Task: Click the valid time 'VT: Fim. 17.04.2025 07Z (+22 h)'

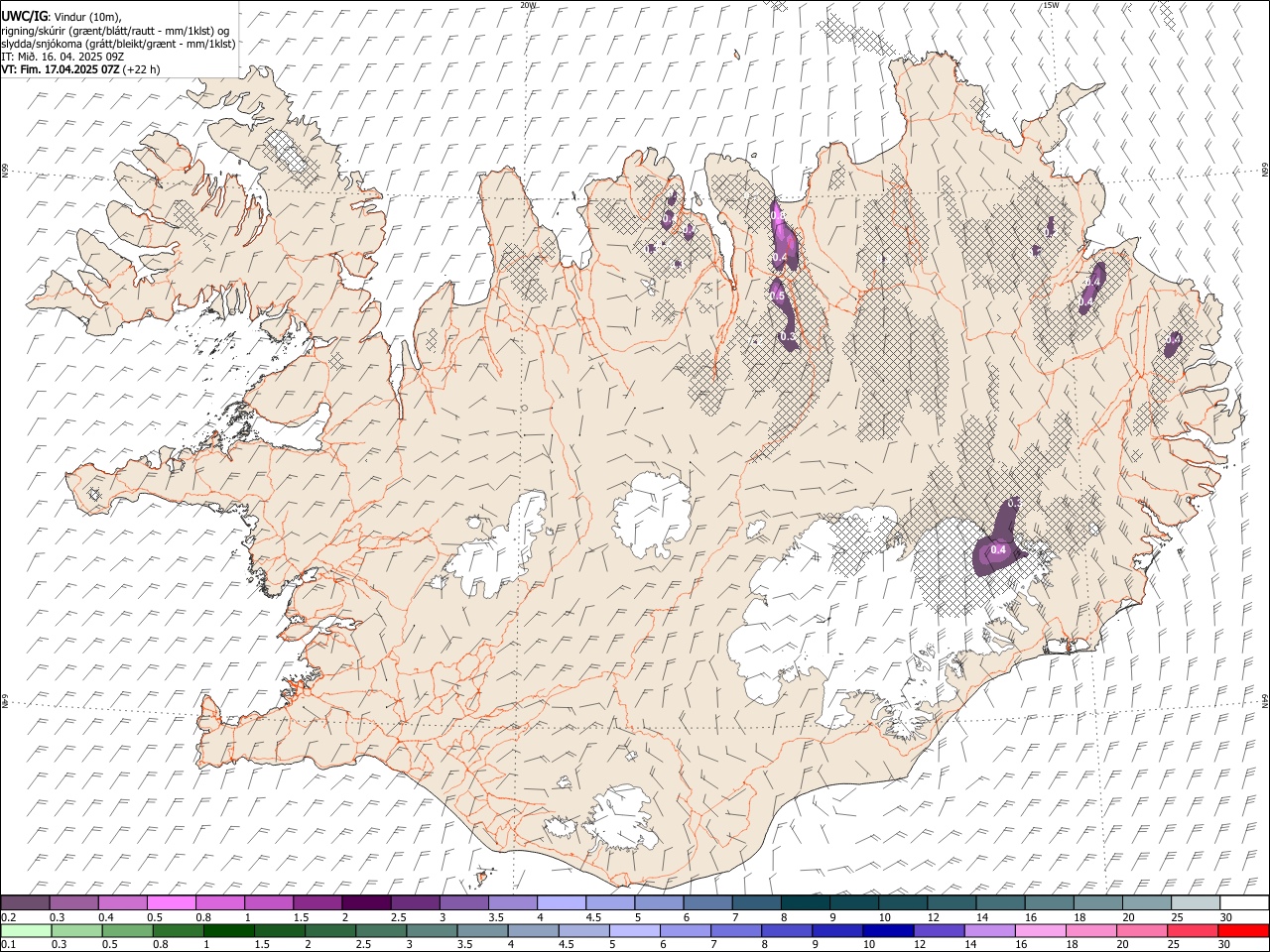Action: point(81,69)
